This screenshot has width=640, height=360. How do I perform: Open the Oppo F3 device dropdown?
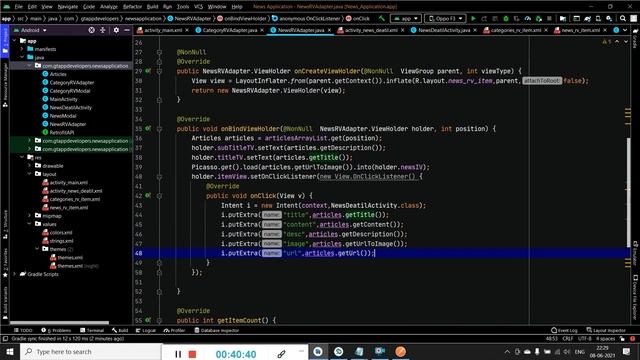coord(445,18)
